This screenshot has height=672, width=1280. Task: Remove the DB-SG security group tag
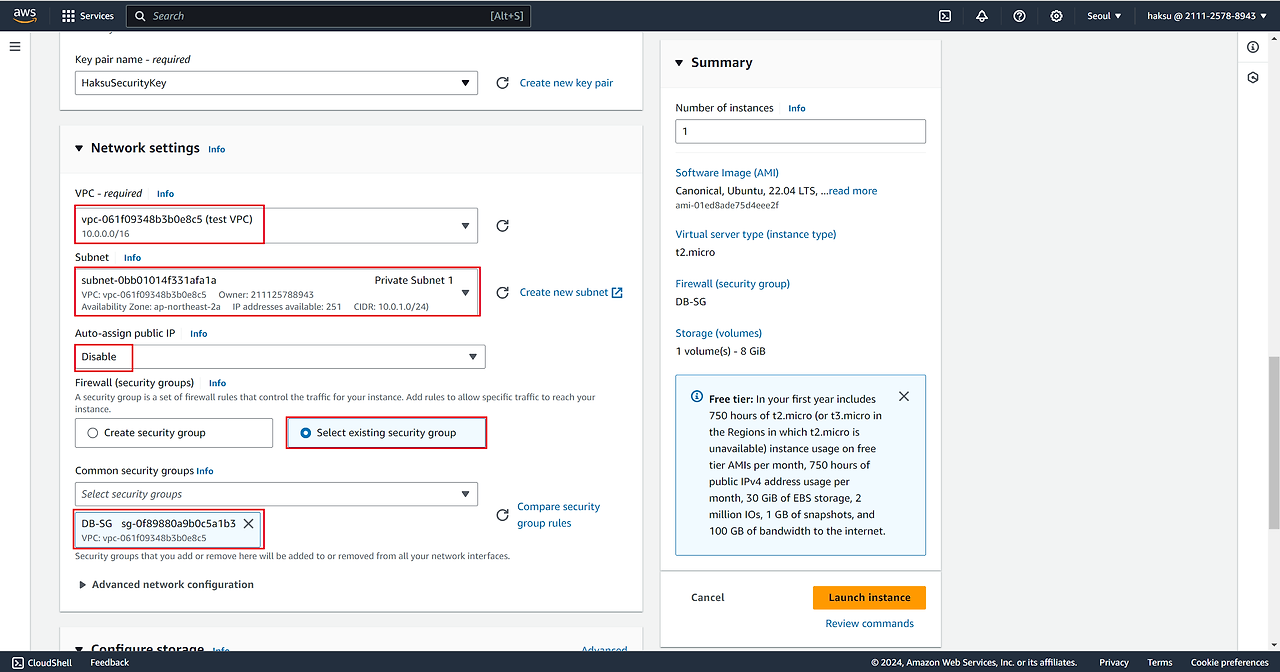click(249, 523)
